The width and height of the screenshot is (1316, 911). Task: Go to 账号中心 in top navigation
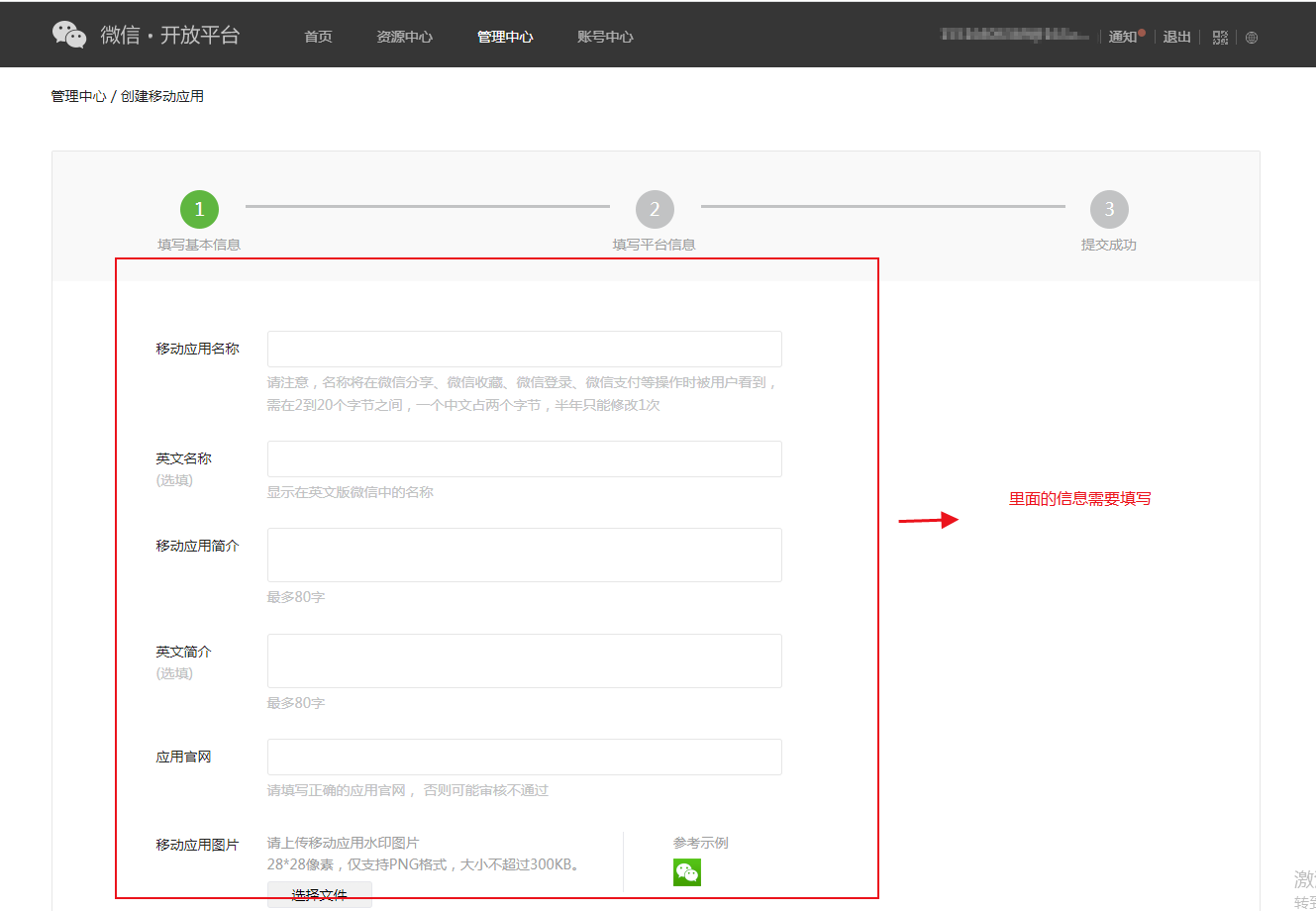coord(605,37)
